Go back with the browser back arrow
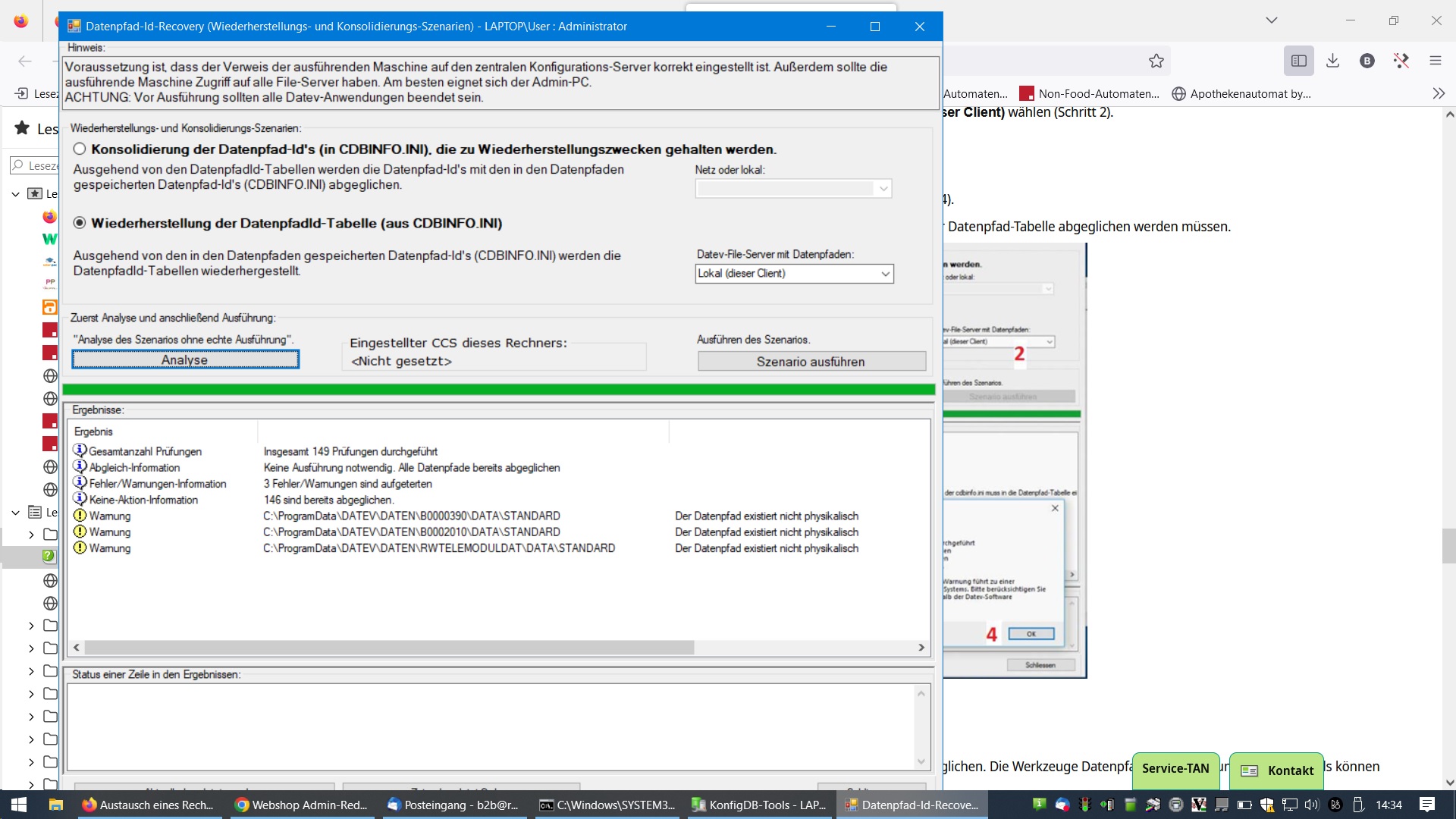The height and width of the screenshot is (819, 1456). click(24, 61)
